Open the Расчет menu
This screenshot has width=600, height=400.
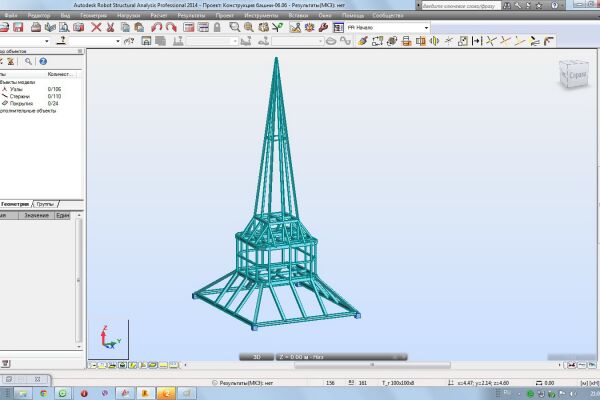tap(158, 15)
